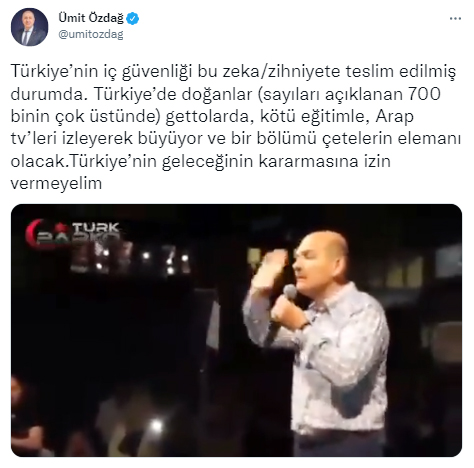Screen dimensions: 474x468
Task: Play the embedded video of the speaker
Action: click(x=236, y=330)
